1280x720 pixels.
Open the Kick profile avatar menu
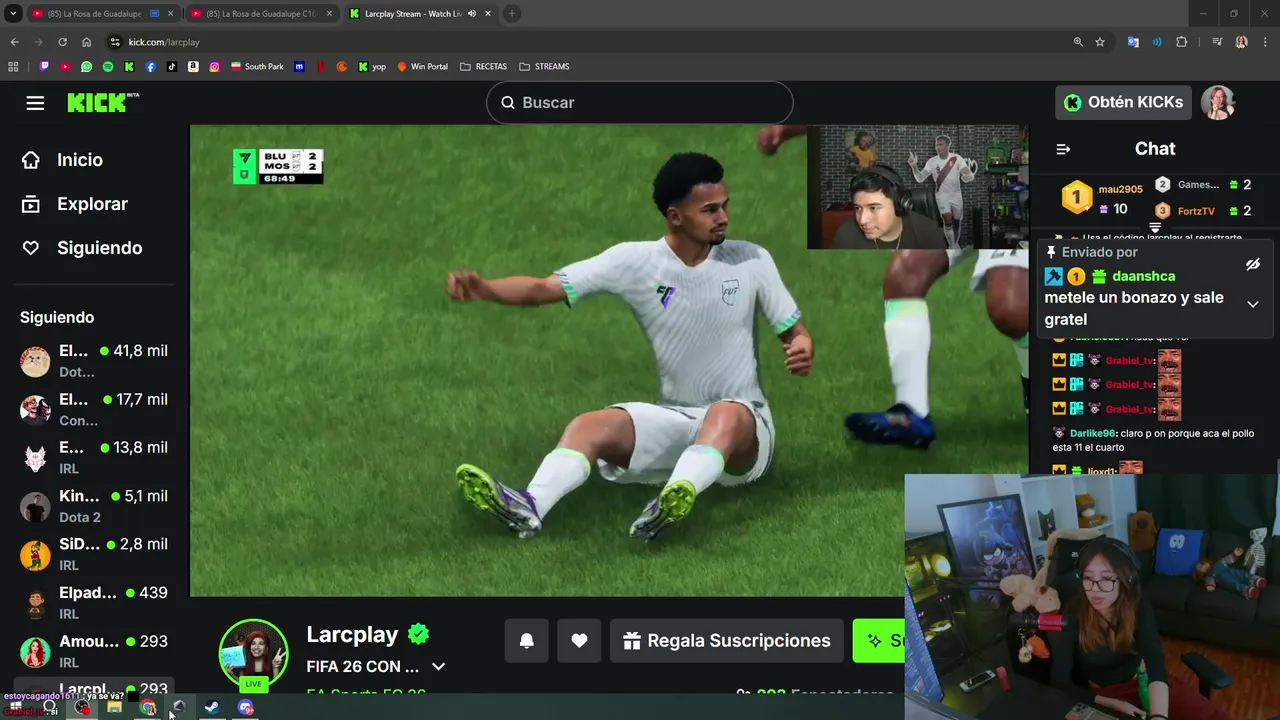pyautogui.click(x=1218, y=102)
